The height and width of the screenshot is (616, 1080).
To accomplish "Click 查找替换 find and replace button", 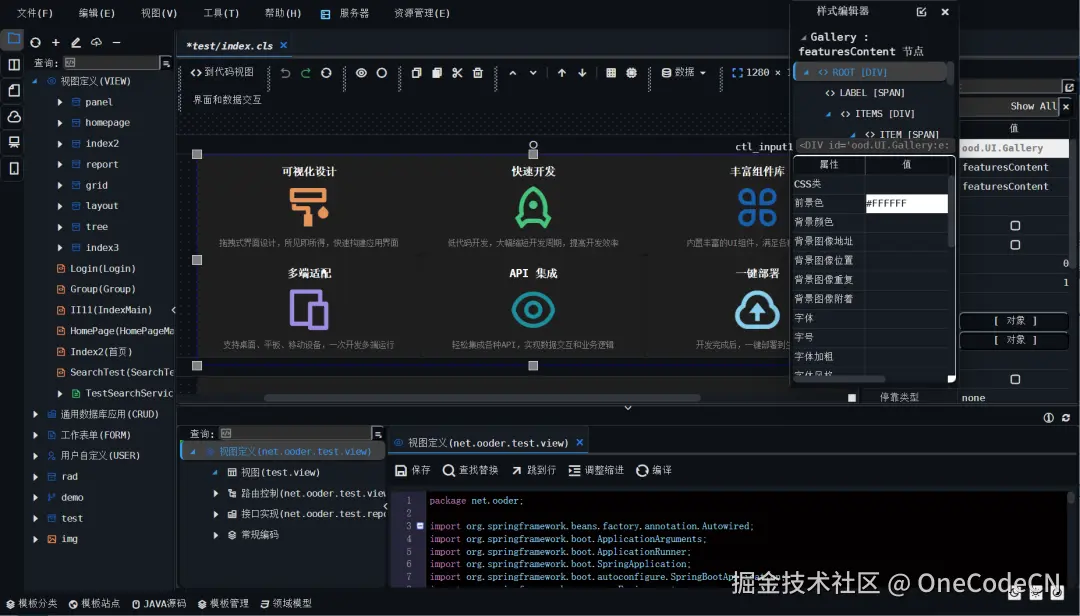I will pos(470,470).
